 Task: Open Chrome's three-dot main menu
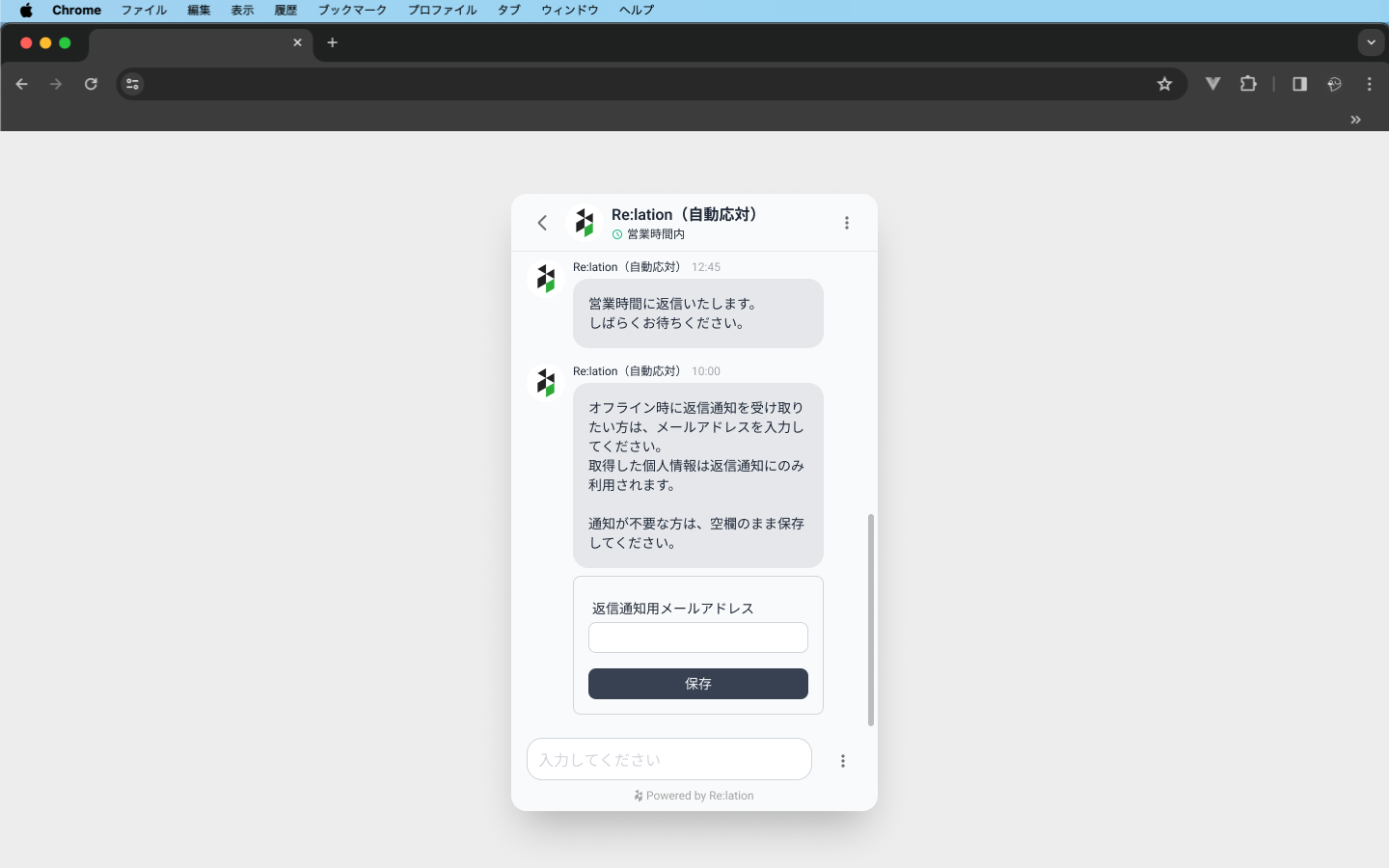(1370, 84)
